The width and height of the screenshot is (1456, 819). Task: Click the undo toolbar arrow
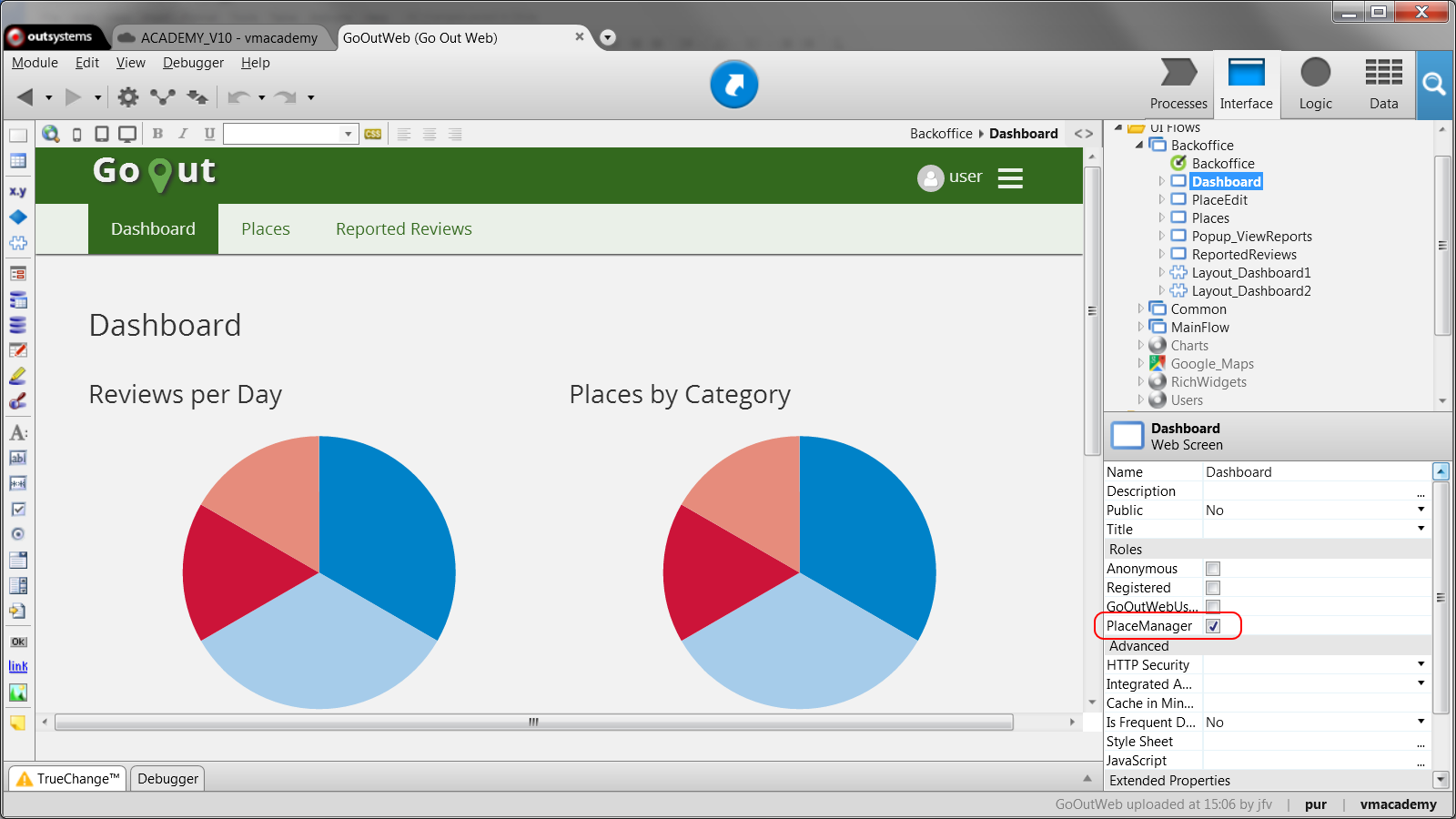[239, 96]
